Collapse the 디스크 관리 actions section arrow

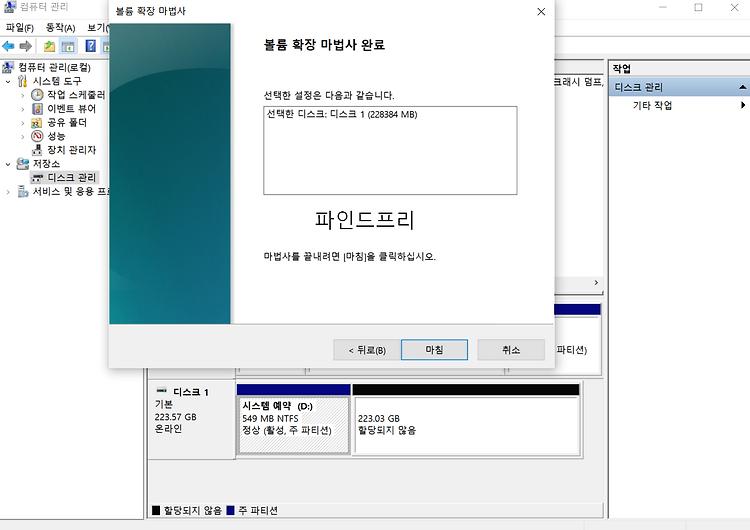(742, 87)
